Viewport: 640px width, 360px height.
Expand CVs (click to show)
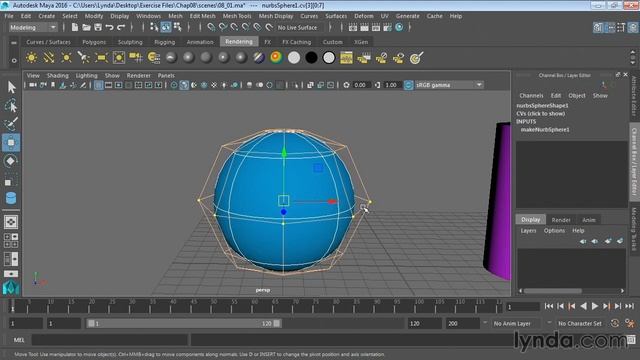click(x=540, y=113)
